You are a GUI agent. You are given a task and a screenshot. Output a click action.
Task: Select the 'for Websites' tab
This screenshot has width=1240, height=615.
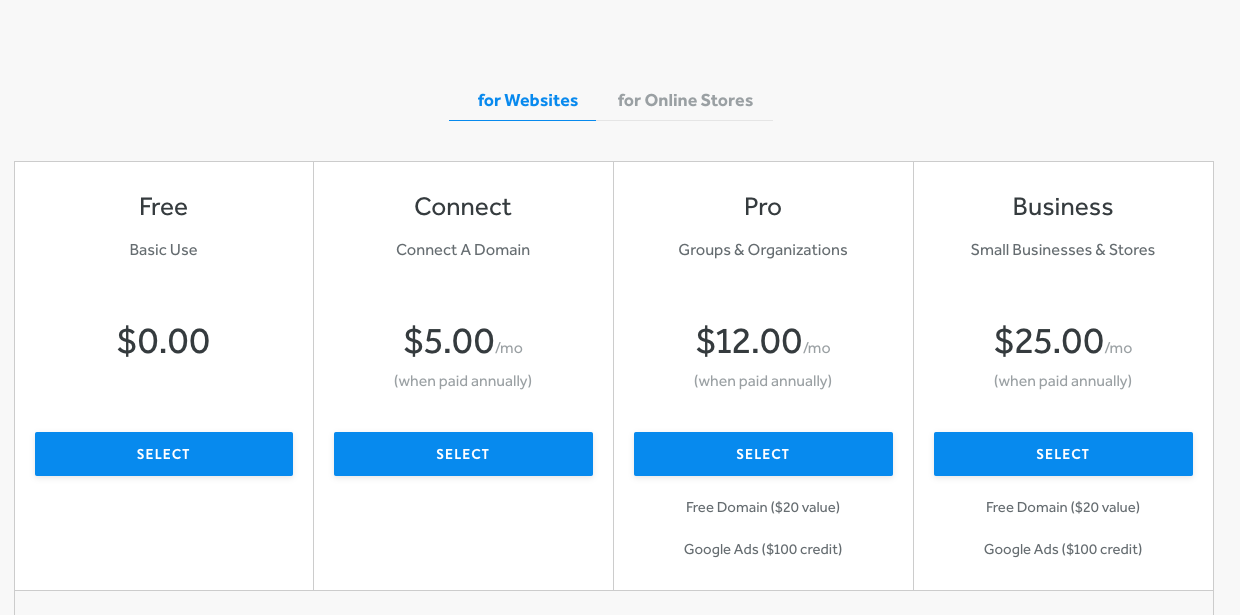coord(527,100)
